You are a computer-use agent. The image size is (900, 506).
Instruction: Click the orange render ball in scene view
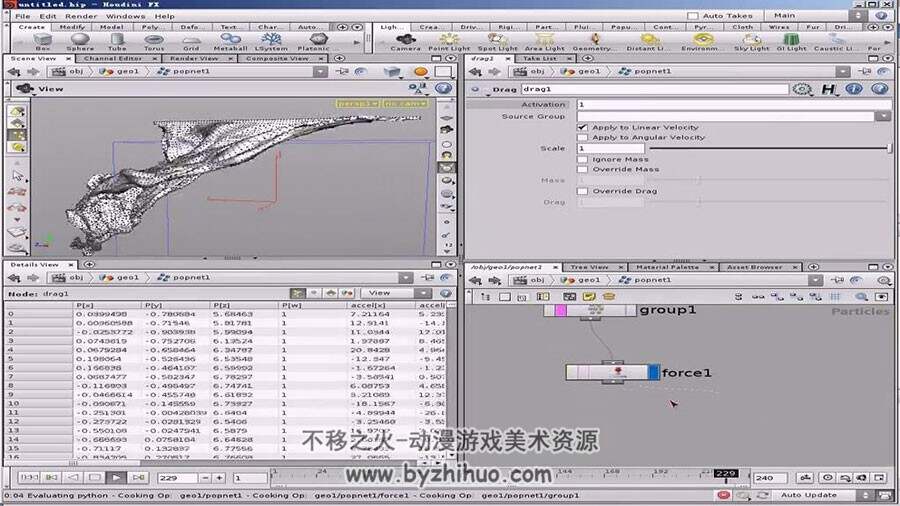point(421,72)
